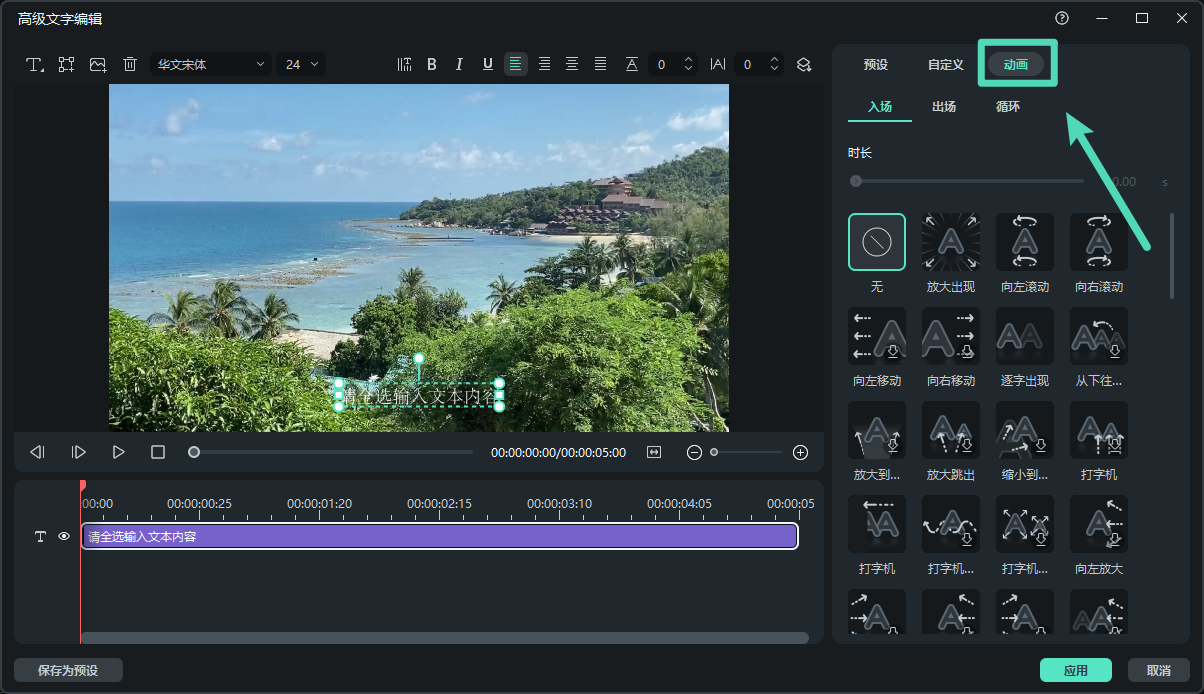The image size is (1204, 694).
Task: Click the 应用 apply button
Action: tap(1076, 671)
